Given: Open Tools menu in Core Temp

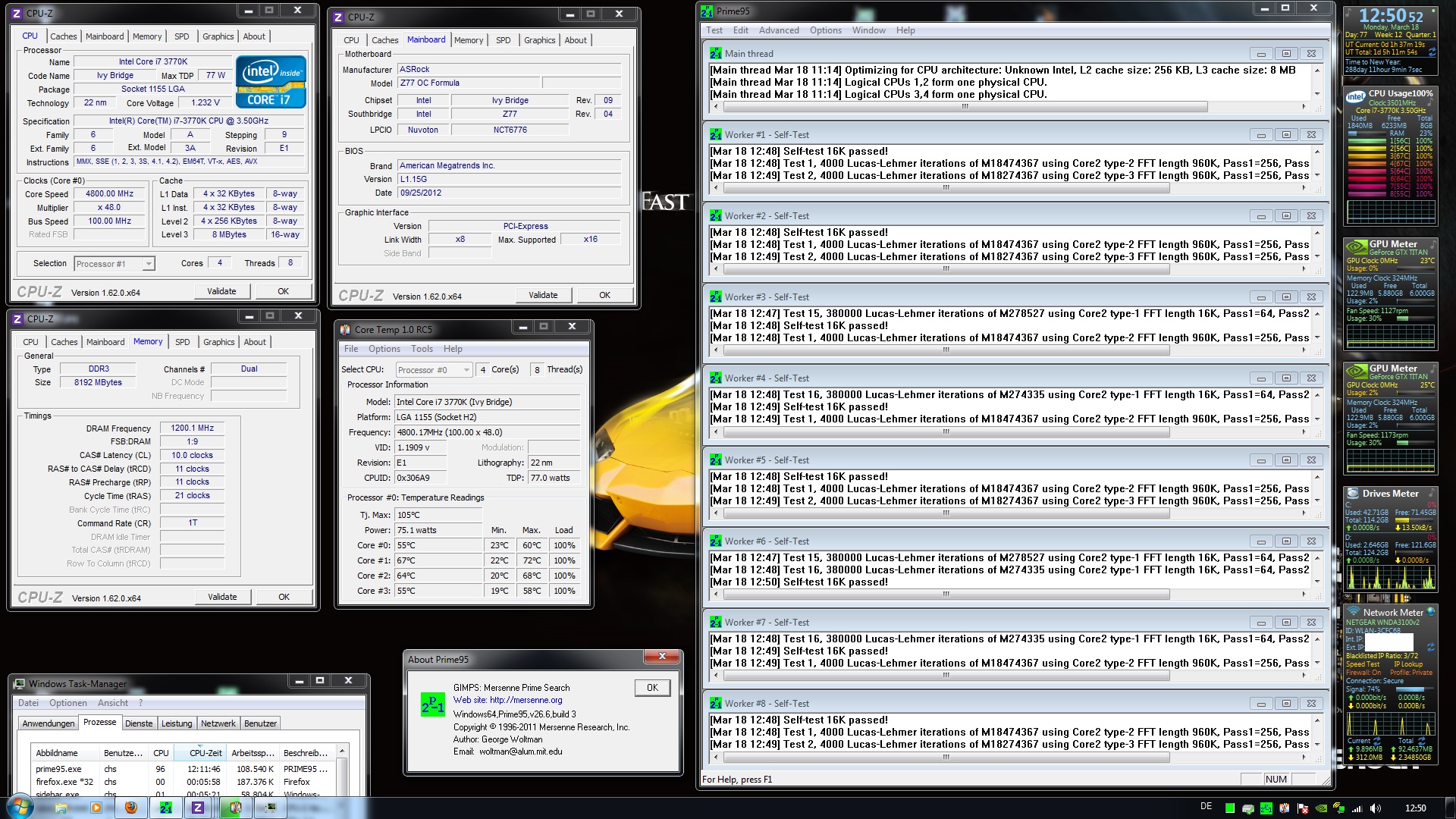Looking at the screenshot, I should click(x=422, y=349).
